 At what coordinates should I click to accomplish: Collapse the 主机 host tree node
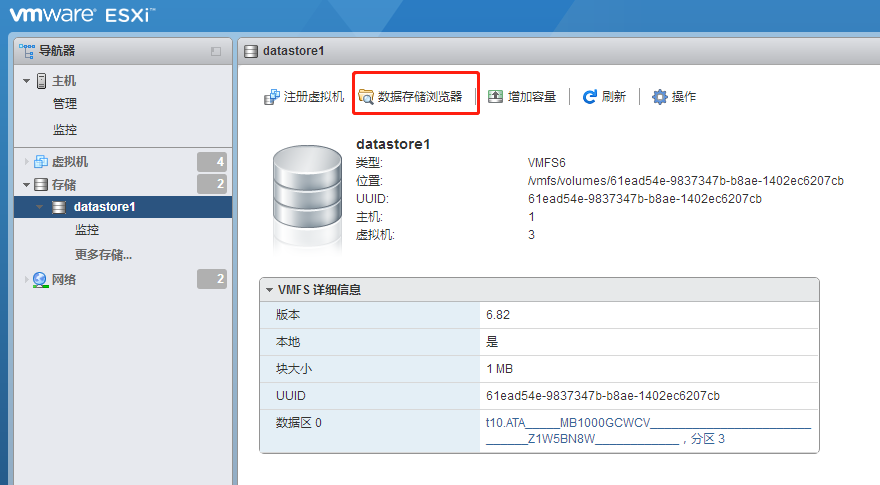(26, 81)
